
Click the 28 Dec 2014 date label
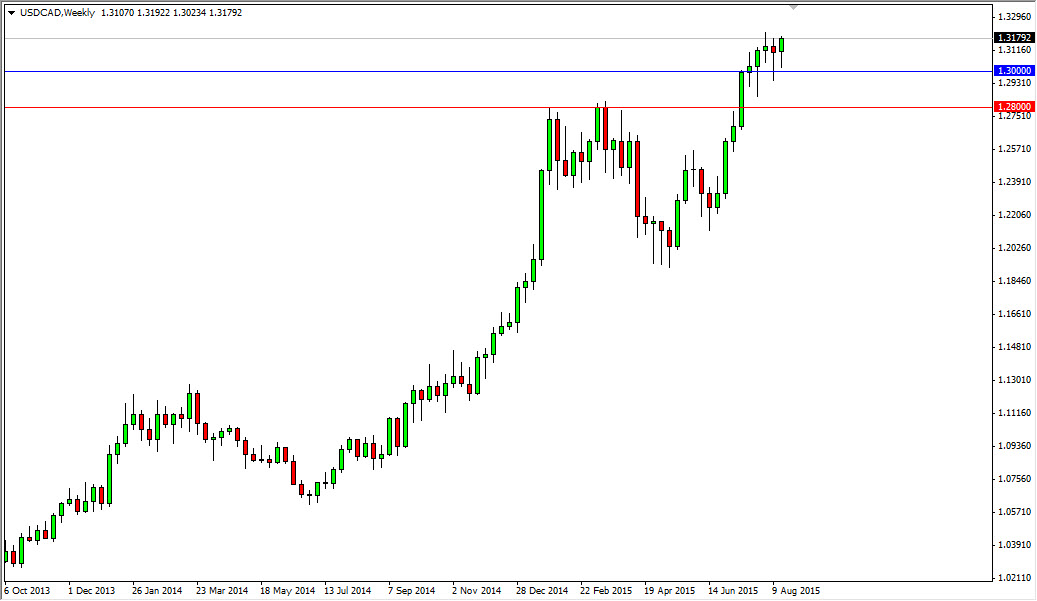click(x=540, y=592)
